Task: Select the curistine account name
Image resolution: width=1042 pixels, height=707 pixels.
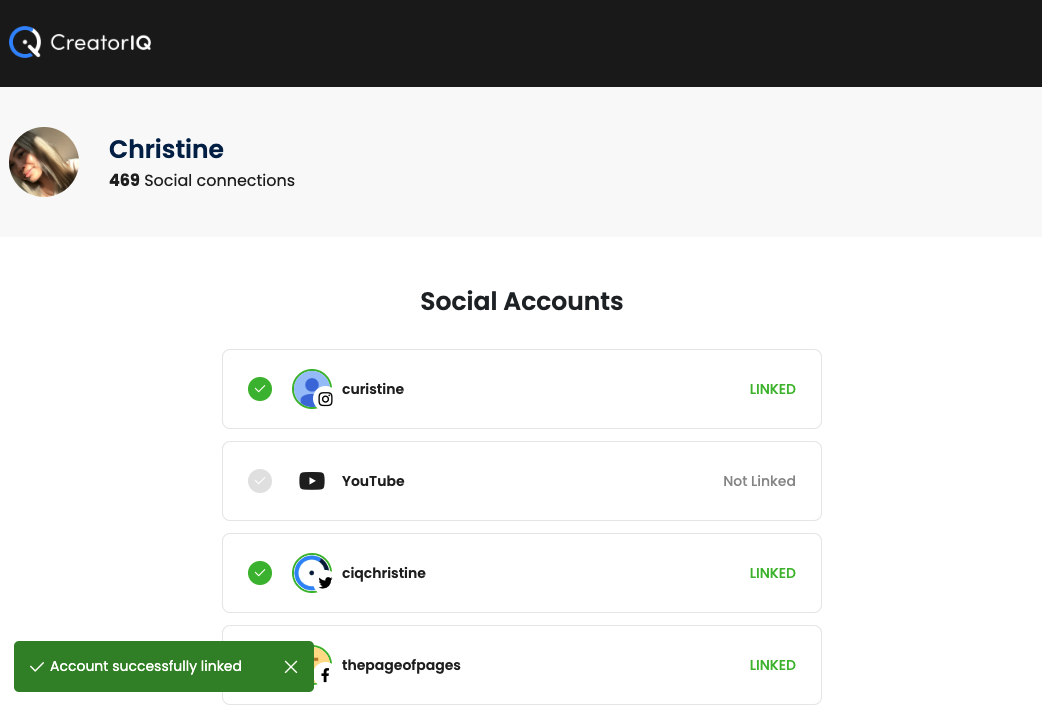Action: click(x=373, y=389)
